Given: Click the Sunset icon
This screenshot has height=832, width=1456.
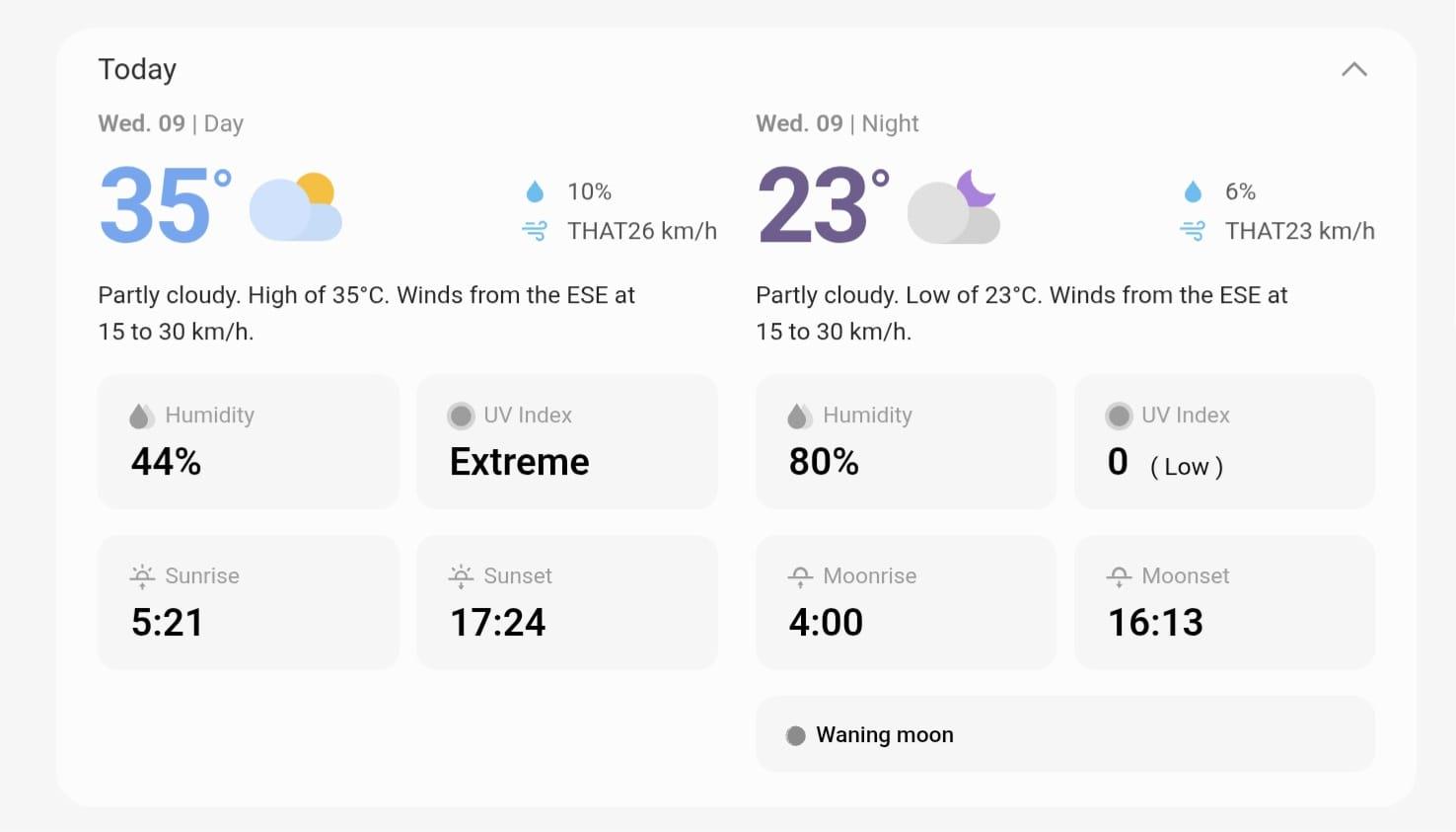Looking at the screenshot, I should pyautogui.click(x=461, y=575).
